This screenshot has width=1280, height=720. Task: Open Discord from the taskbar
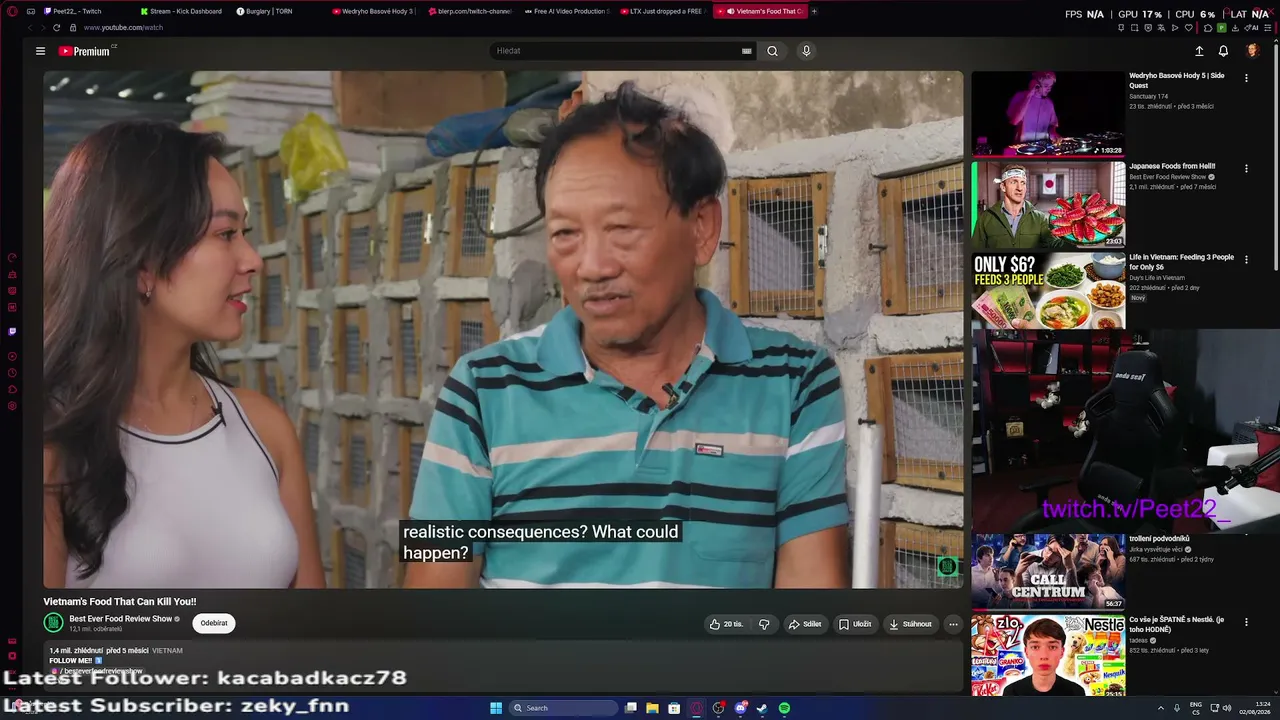pos(740,708)
